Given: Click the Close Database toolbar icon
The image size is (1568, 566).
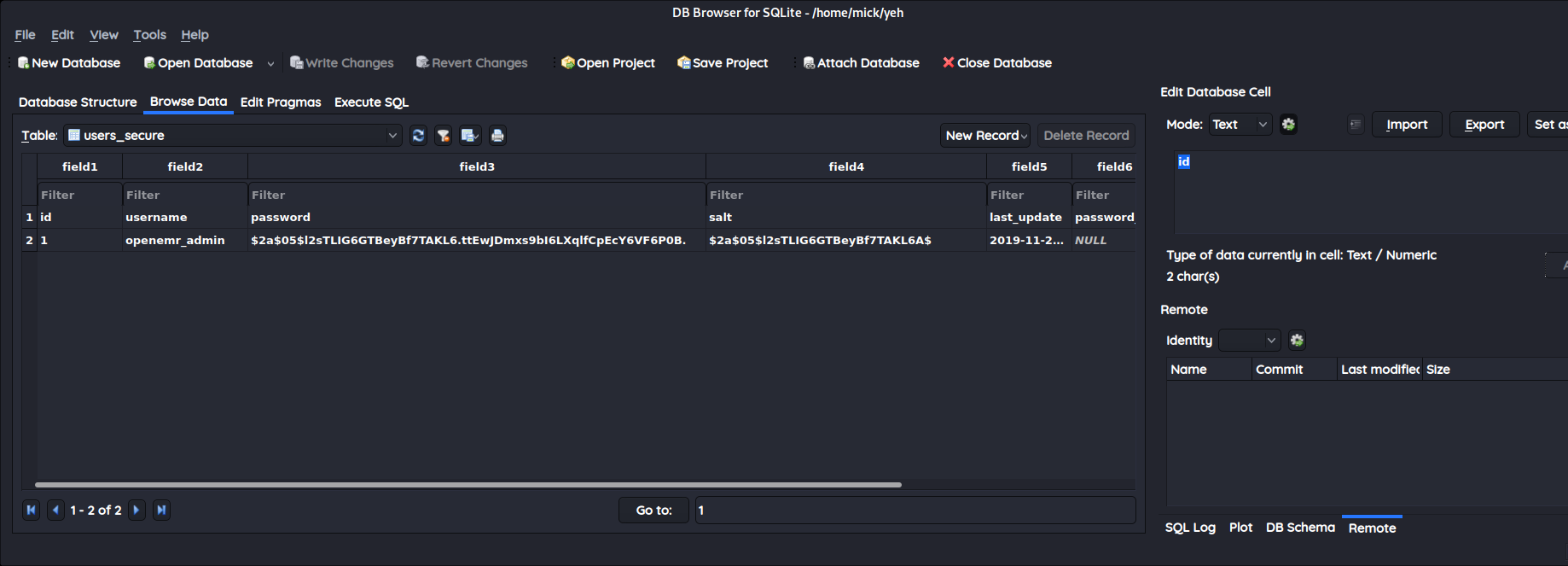Looking at the screenshot, I should (x=948, y=63).
